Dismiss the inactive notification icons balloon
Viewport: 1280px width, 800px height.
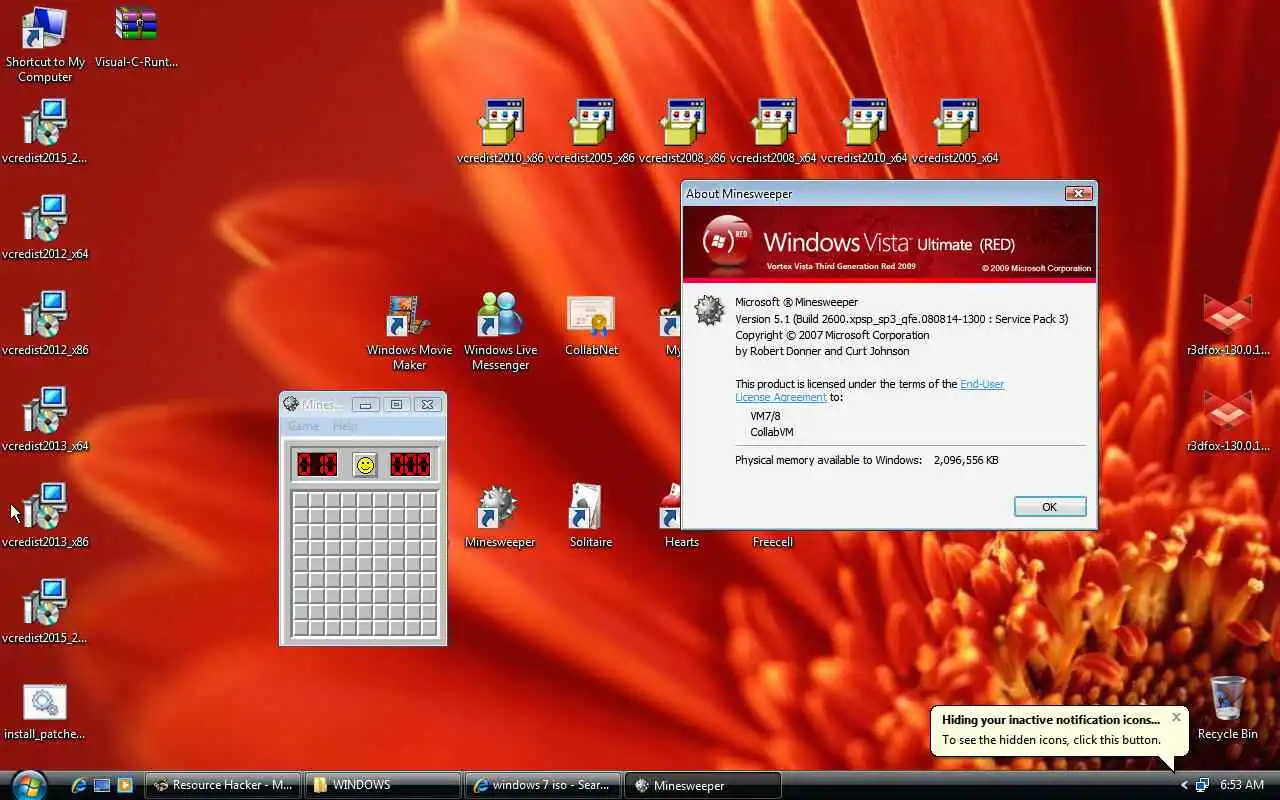[1176, 717]
